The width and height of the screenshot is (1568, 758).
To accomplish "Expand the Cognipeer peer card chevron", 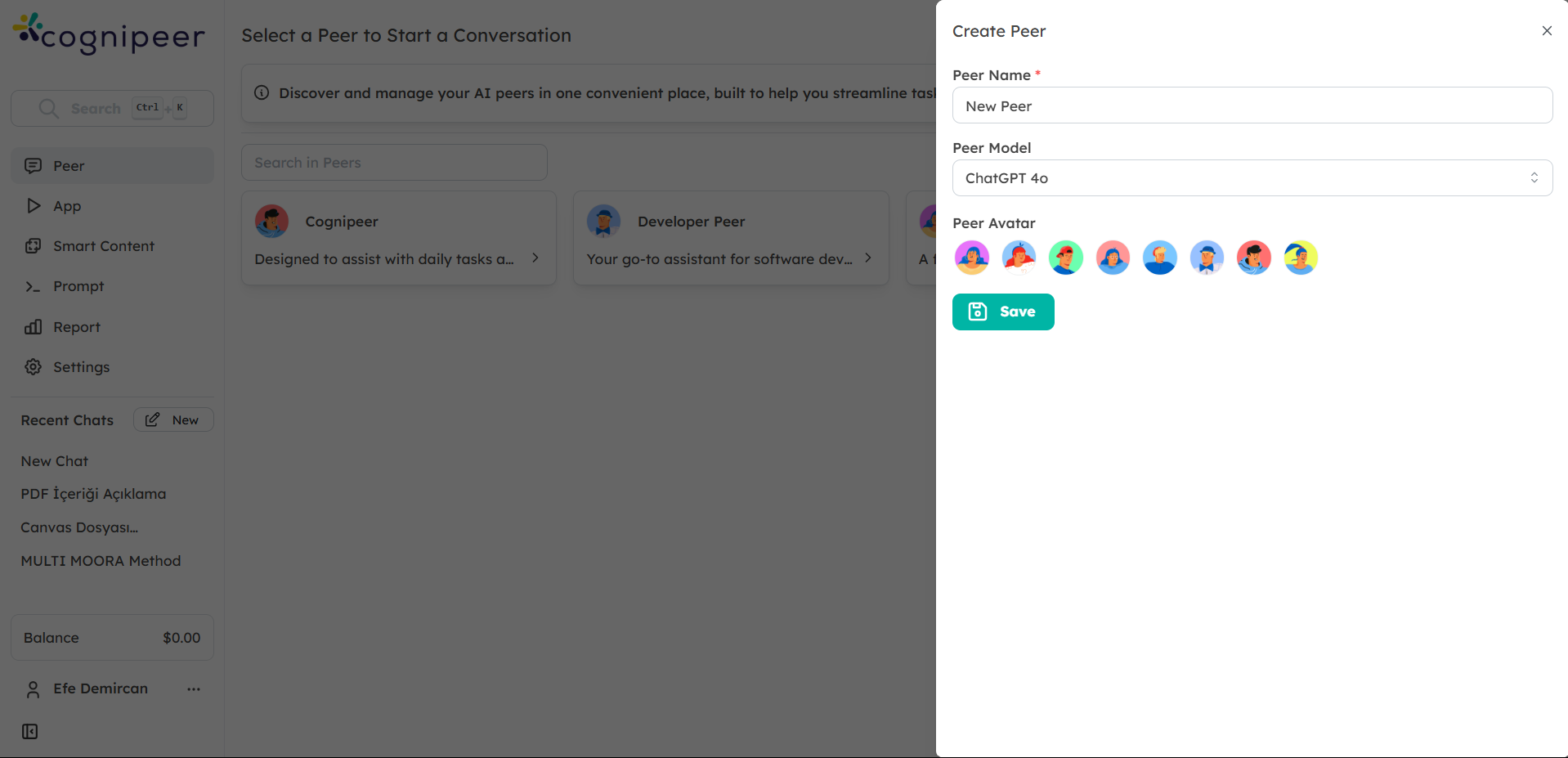I will pos(535,257).
